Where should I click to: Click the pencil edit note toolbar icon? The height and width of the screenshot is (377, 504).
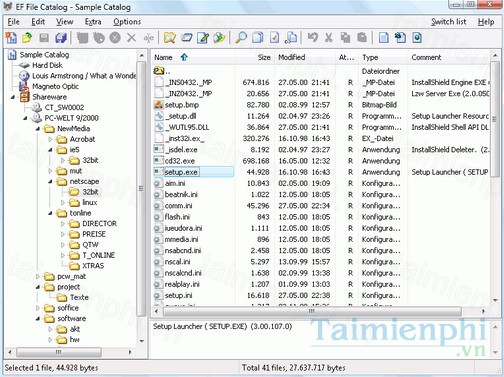tap(203, 38)
